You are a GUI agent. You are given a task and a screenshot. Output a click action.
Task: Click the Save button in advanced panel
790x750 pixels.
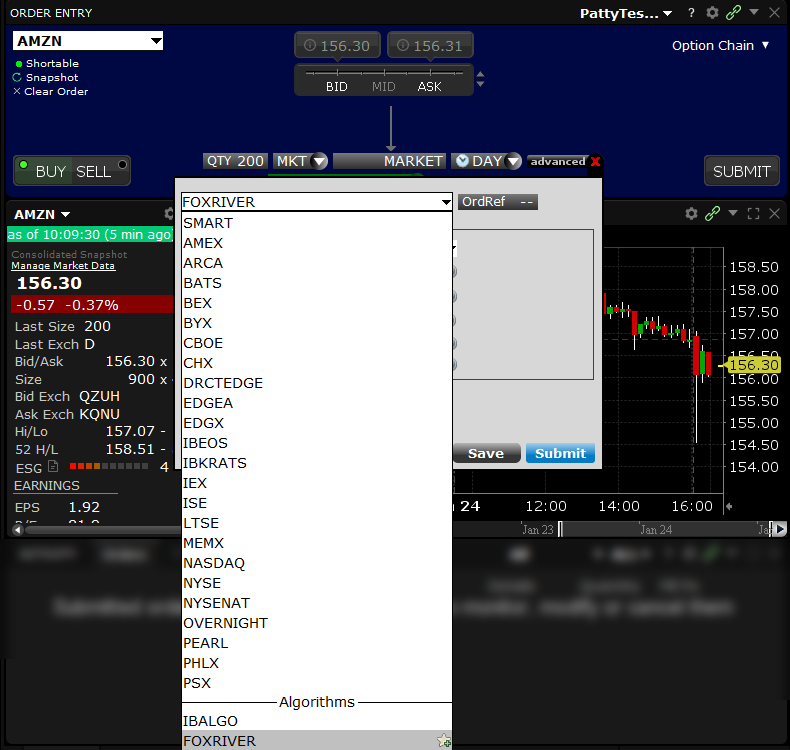[x=486, y=453]
